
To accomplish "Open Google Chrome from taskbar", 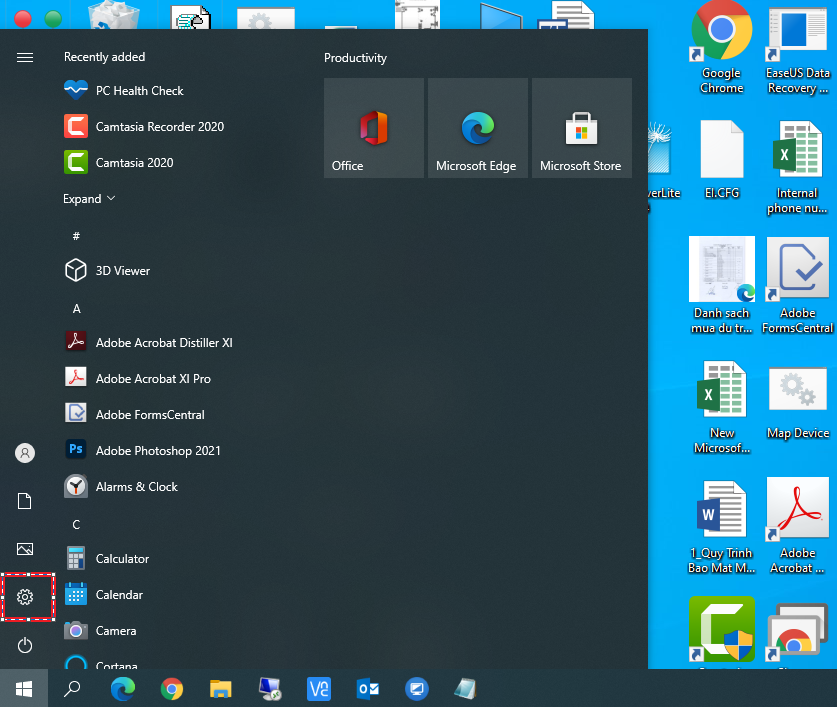I will 172,689.
